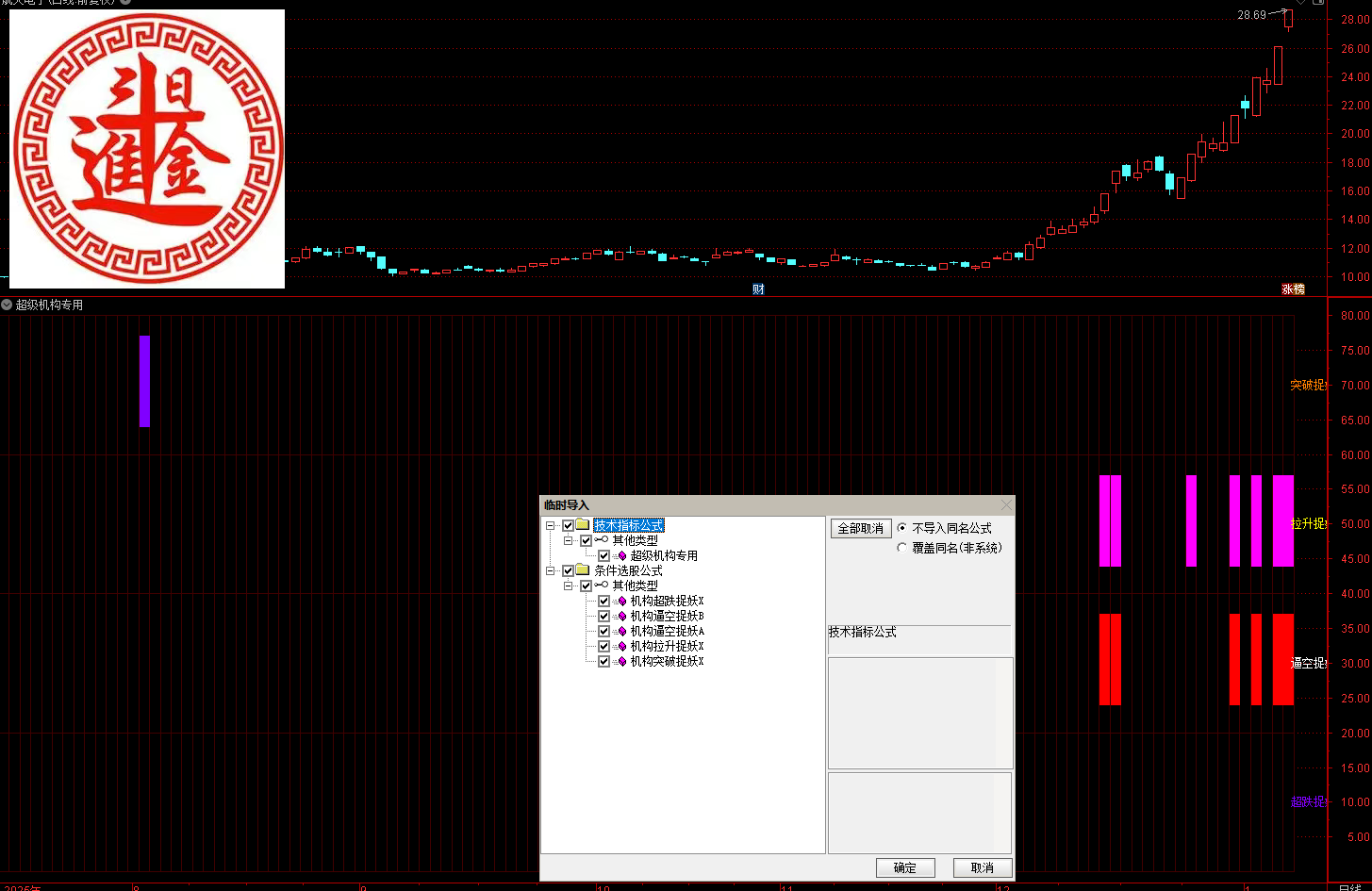
Task: Click the 拉升捉 label on the right axis
Action: click(1308, 523)
